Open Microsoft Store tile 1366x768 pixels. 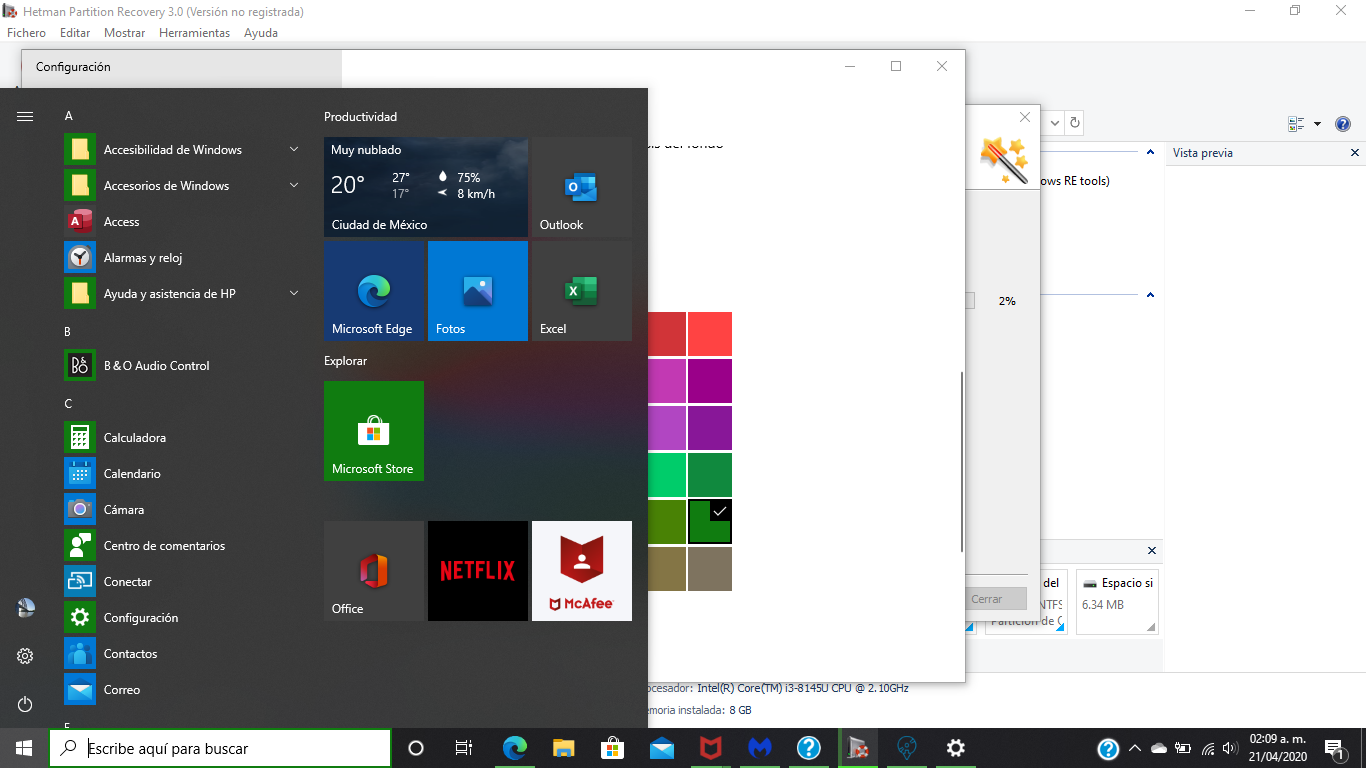[374, 431]
